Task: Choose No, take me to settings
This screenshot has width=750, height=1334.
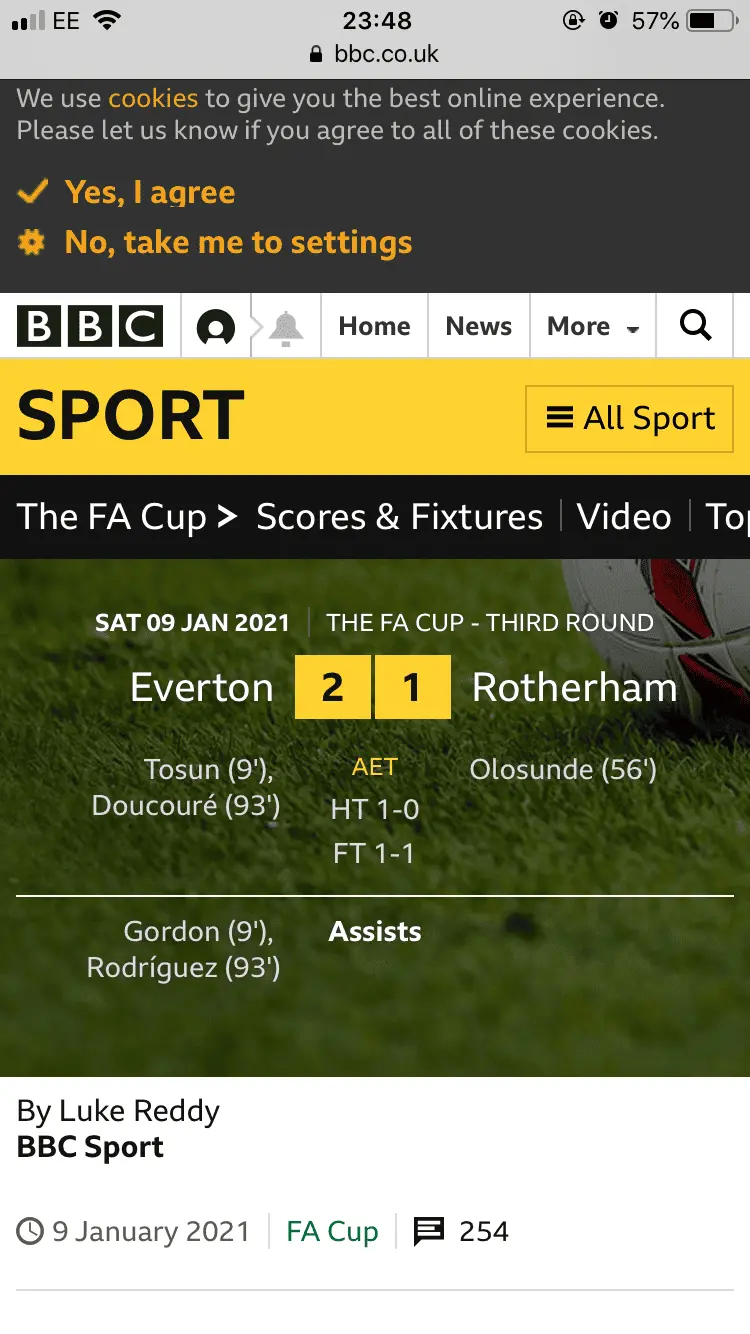Action: [x=238, y=242]
